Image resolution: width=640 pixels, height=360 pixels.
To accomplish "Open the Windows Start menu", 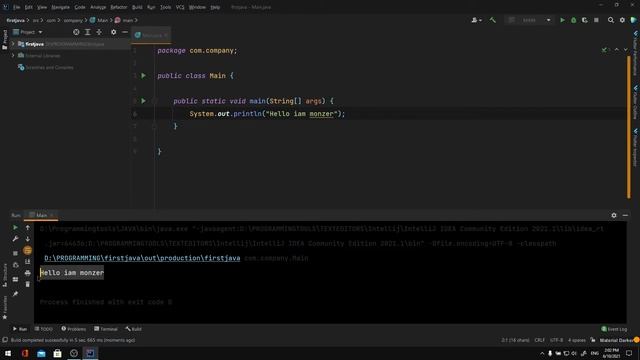I will 8,353.
